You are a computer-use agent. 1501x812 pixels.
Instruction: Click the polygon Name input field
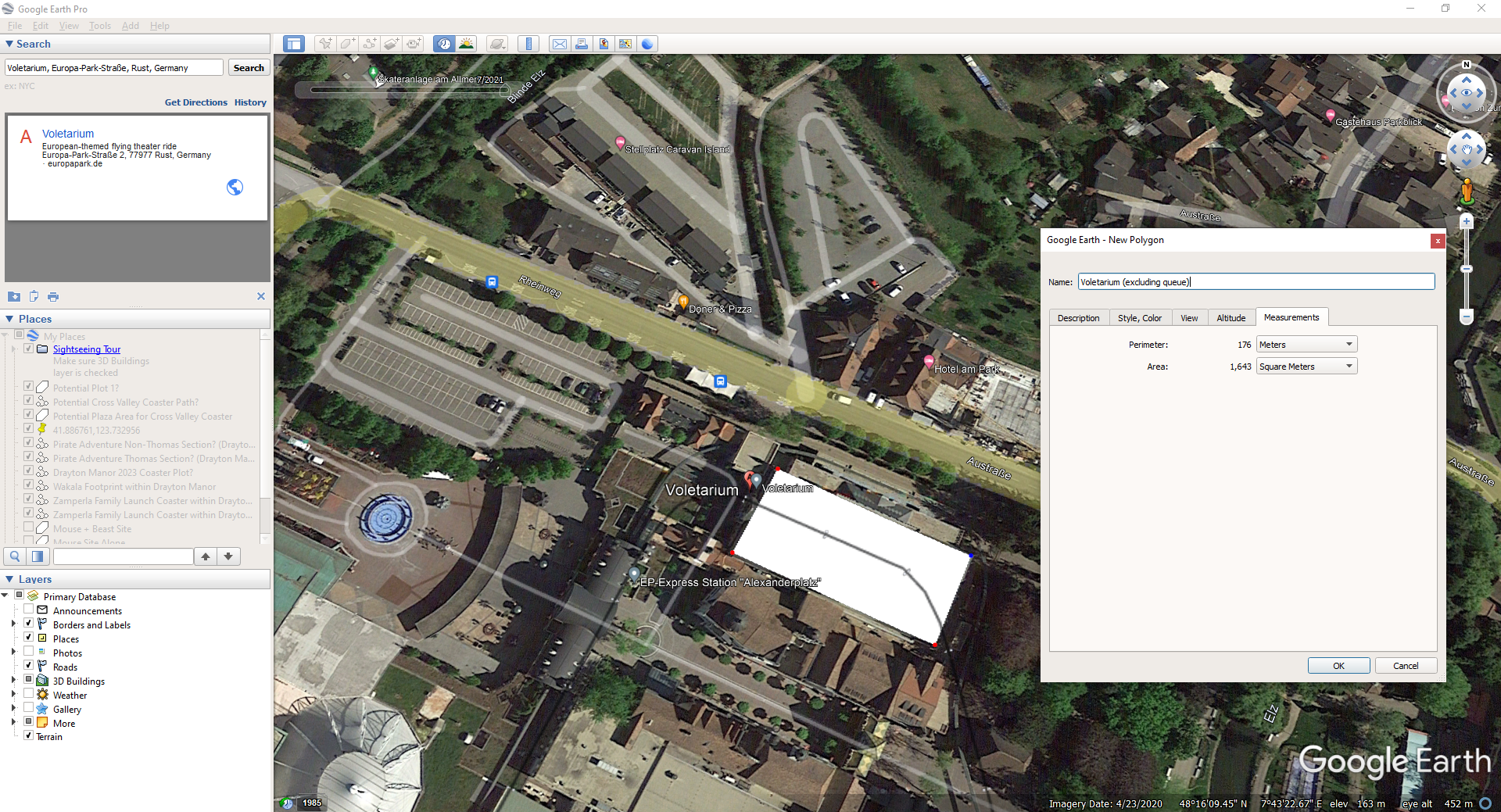(1256, 282)
